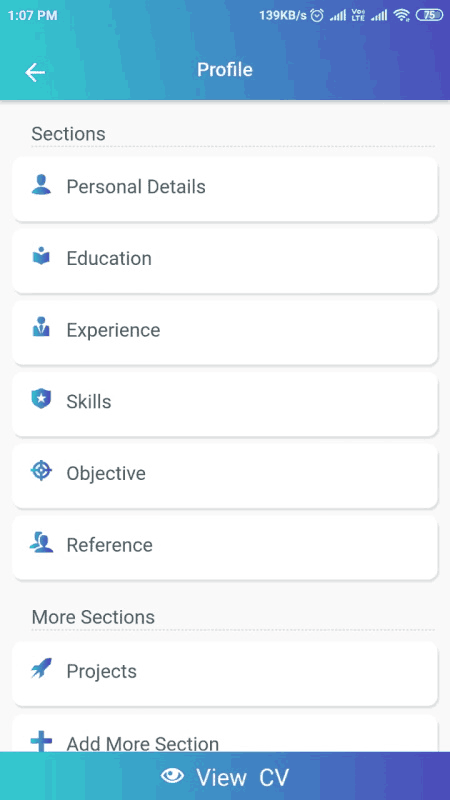450x800 pixels.
Task: Click the Skills shield star icon
Action: [41, 399]
